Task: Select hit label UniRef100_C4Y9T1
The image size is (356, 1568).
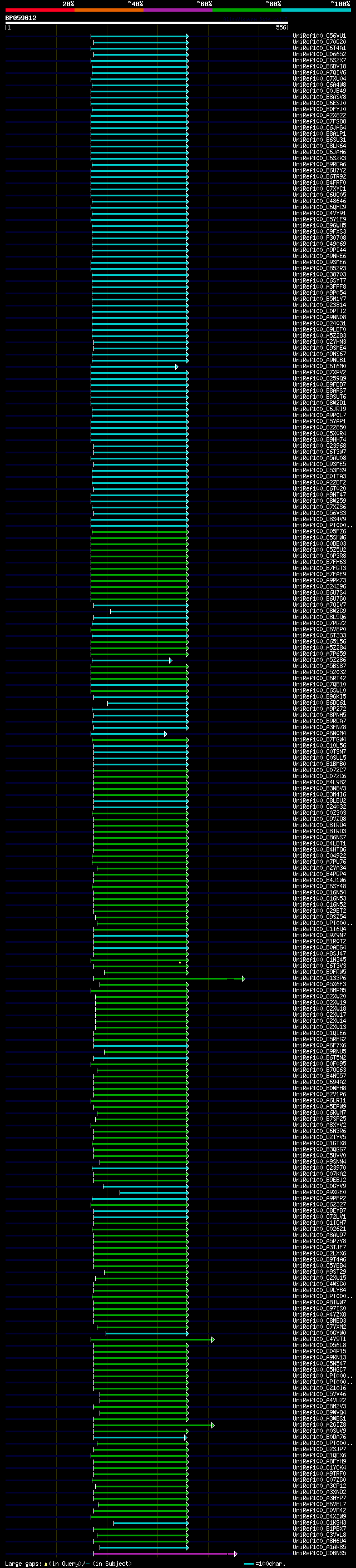Action: tap(319, 1339)
